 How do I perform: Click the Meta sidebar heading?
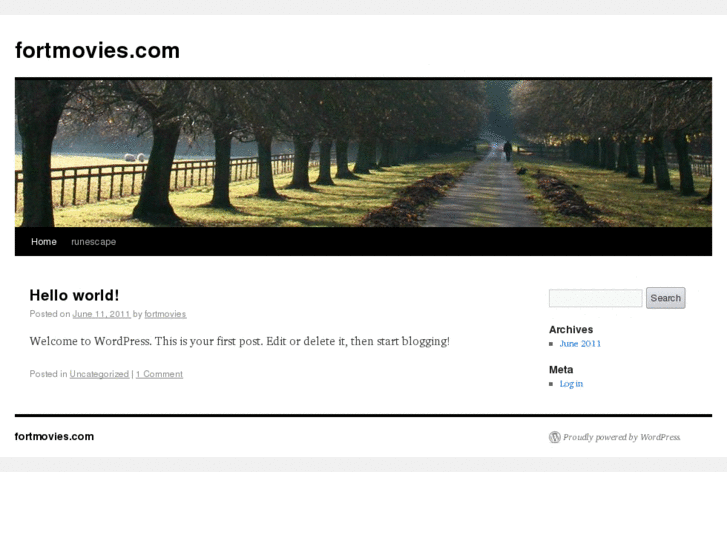tap(561, 370)
